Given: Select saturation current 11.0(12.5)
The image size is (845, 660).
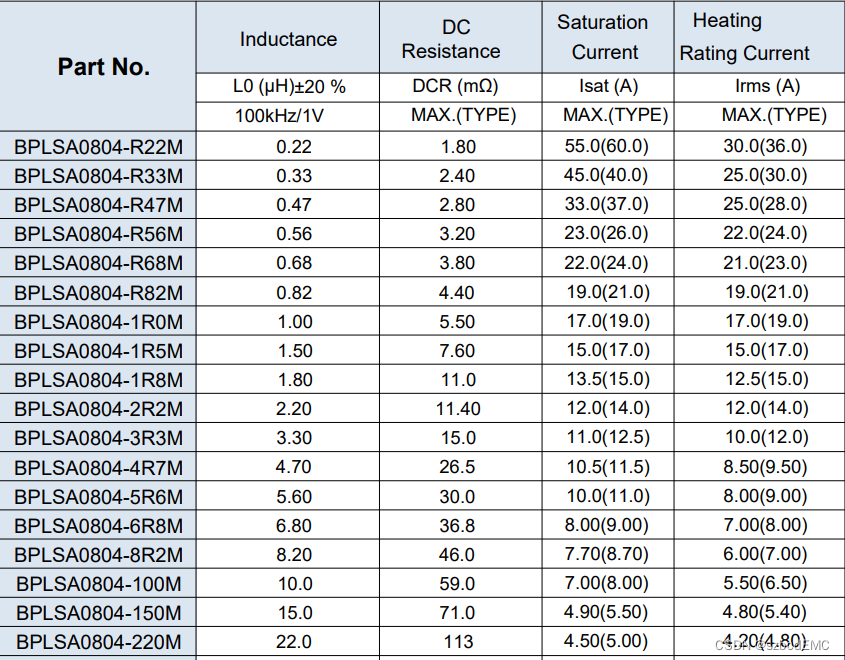Looking at the screenshot, I should 608,437.
